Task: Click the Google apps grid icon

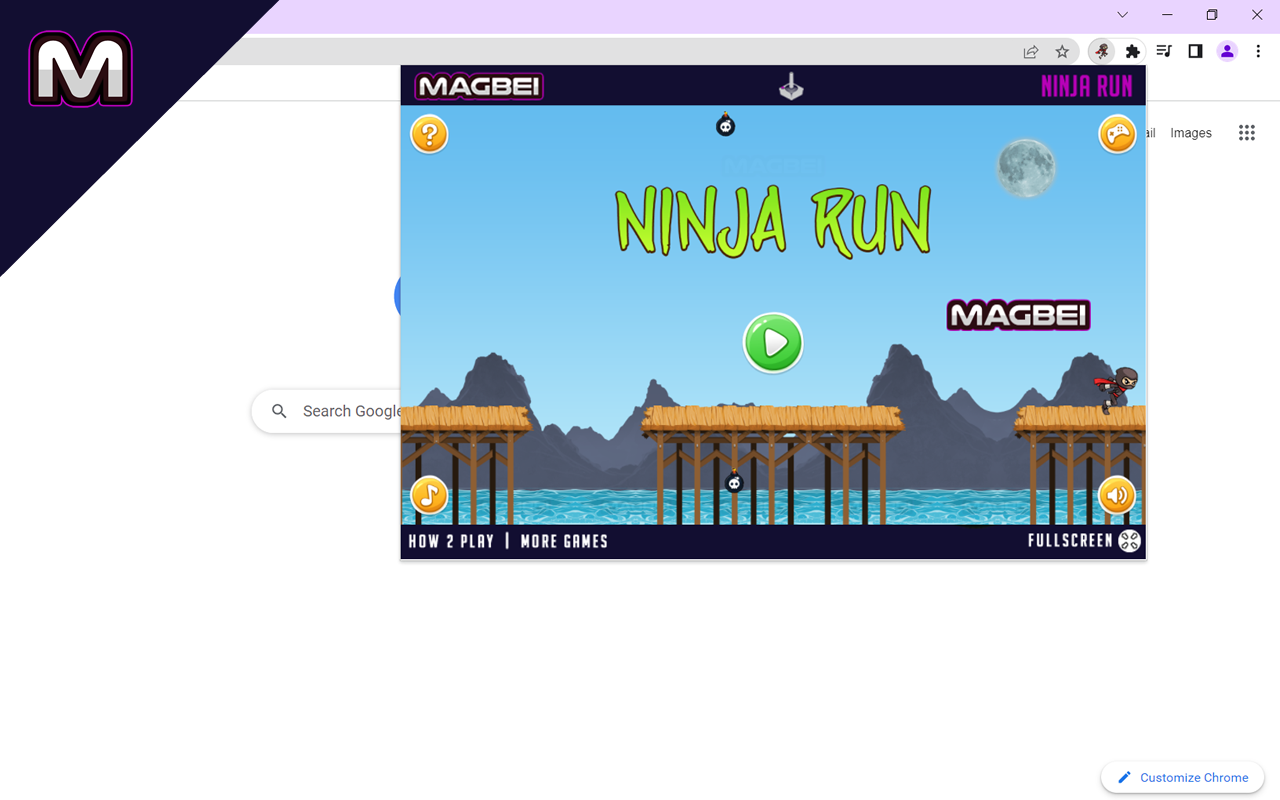Action: (x=1246, y=132)
